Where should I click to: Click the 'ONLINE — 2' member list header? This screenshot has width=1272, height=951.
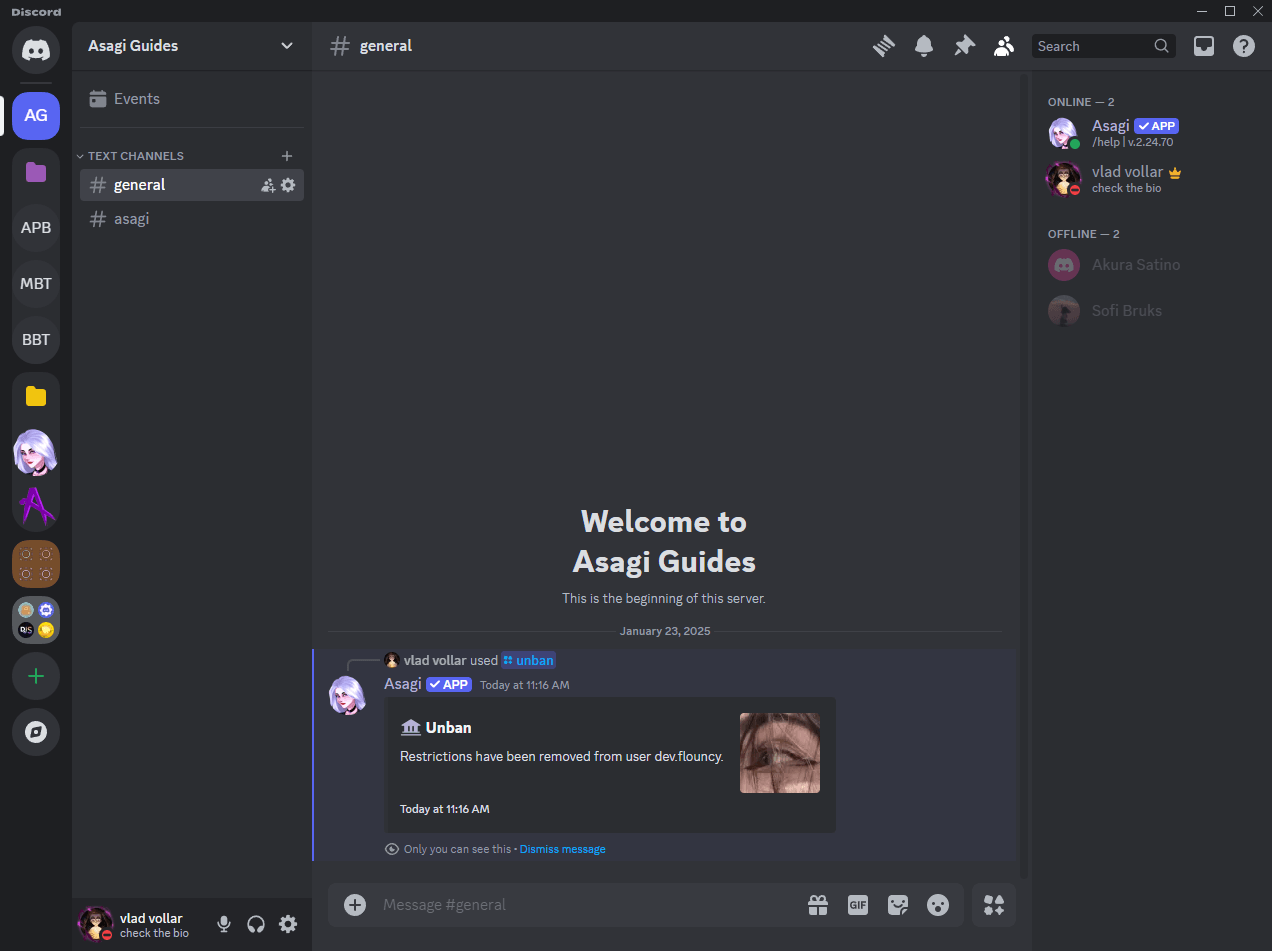point(1081,102)
